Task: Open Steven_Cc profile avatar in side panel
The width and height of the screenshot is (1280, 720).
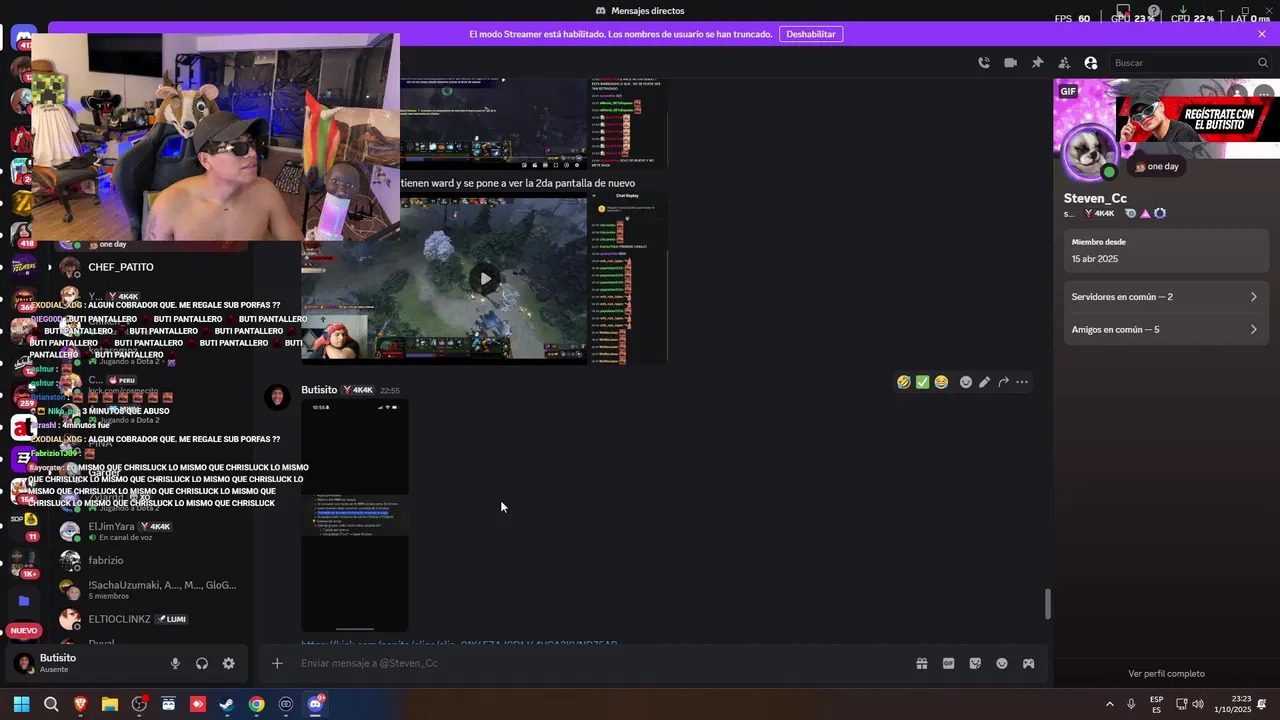Action: [x=1090, y=152]
